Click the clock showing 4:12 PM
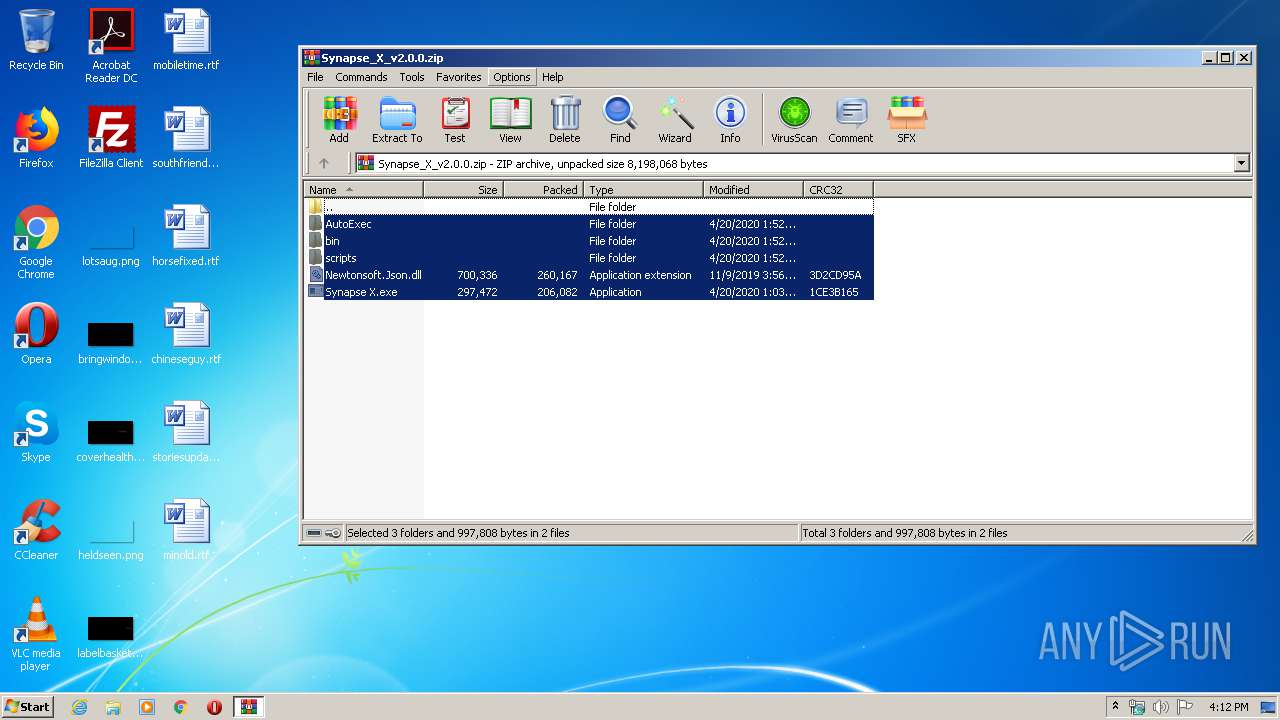The height and width of the screenshot is (720, 1280). 1228,707
